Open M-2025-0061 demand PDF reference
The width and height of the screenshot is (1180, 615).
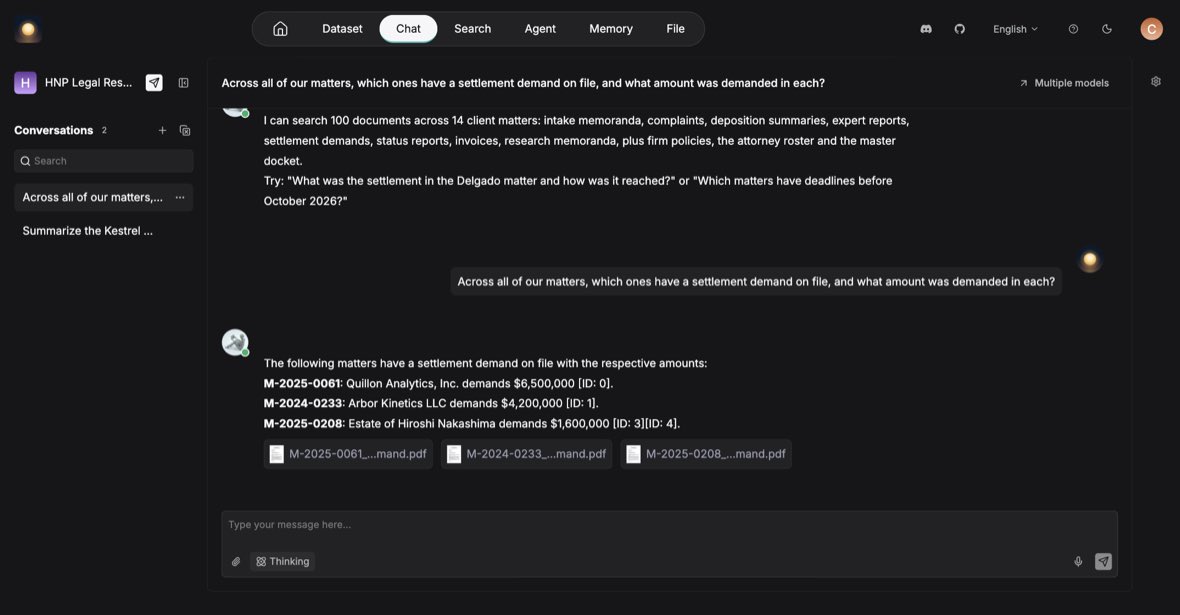(x=348, y=454)
